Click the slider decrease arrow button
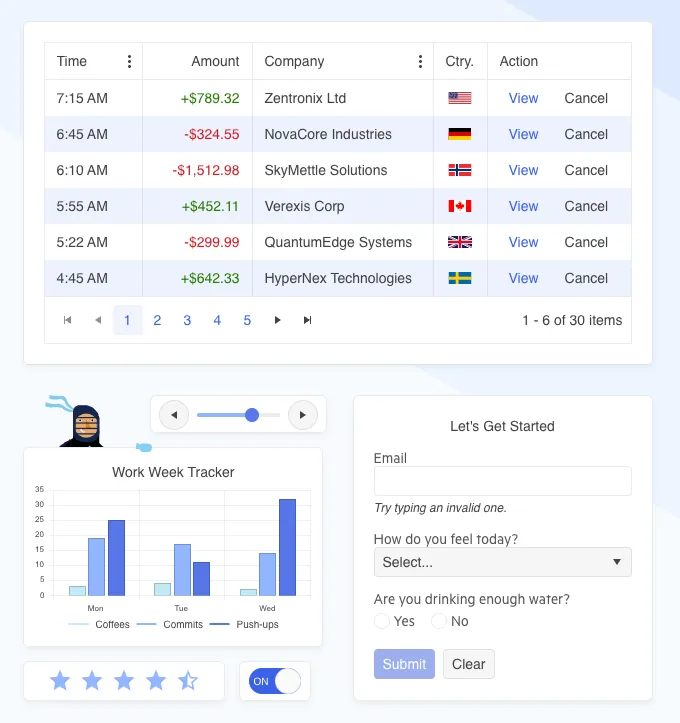 (x=174, y=414)
